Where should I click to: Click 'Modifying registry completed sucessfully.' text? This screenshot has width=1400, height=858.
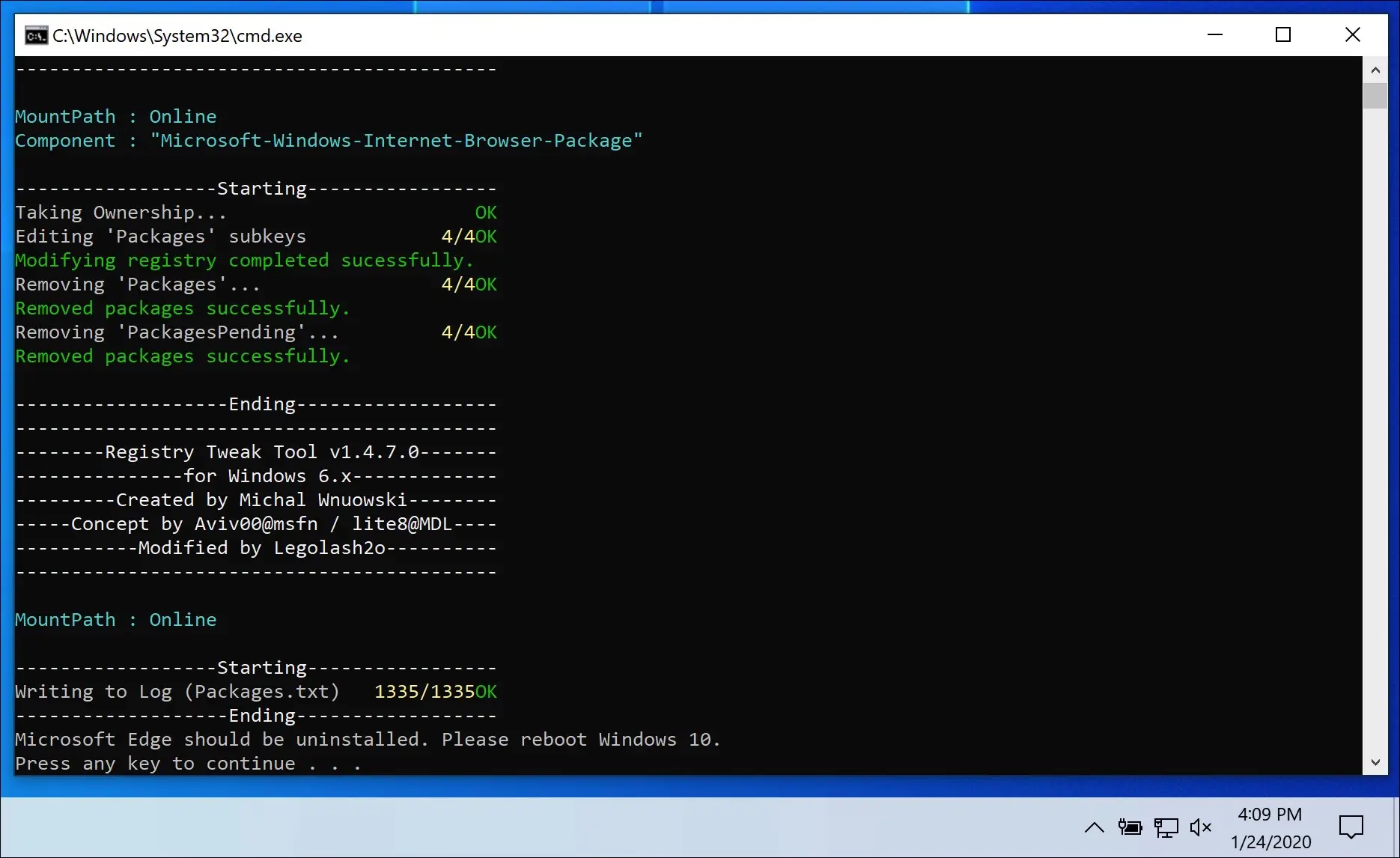click(244, 261)
